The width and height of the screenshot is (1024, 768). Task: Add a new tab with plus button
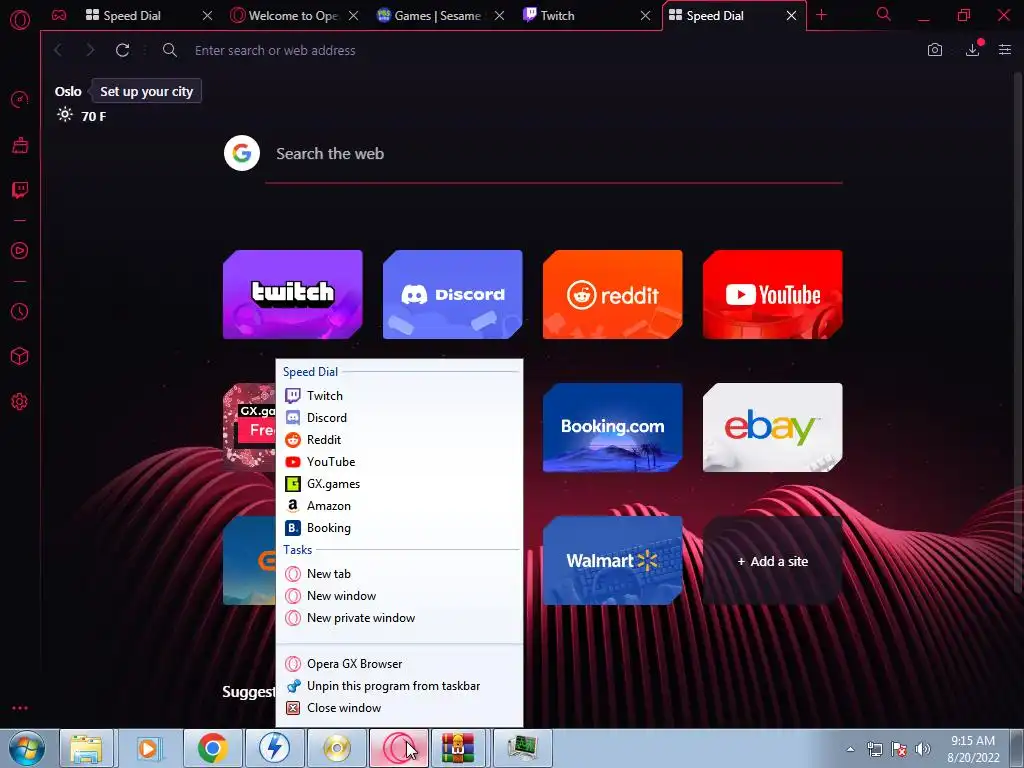822,15
